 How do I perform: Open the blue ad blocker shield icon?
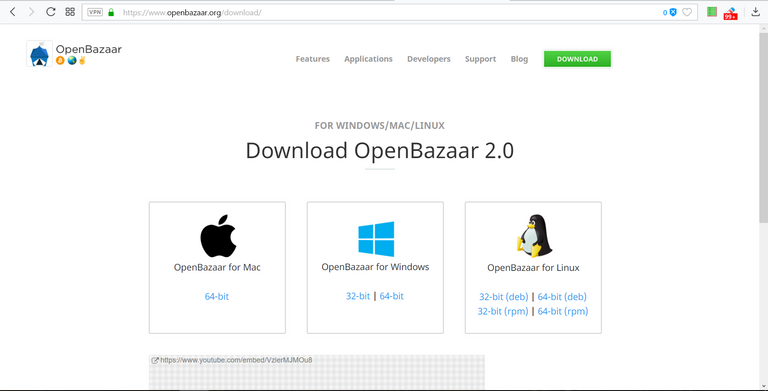pyautogui.click(x=673, y=12)
